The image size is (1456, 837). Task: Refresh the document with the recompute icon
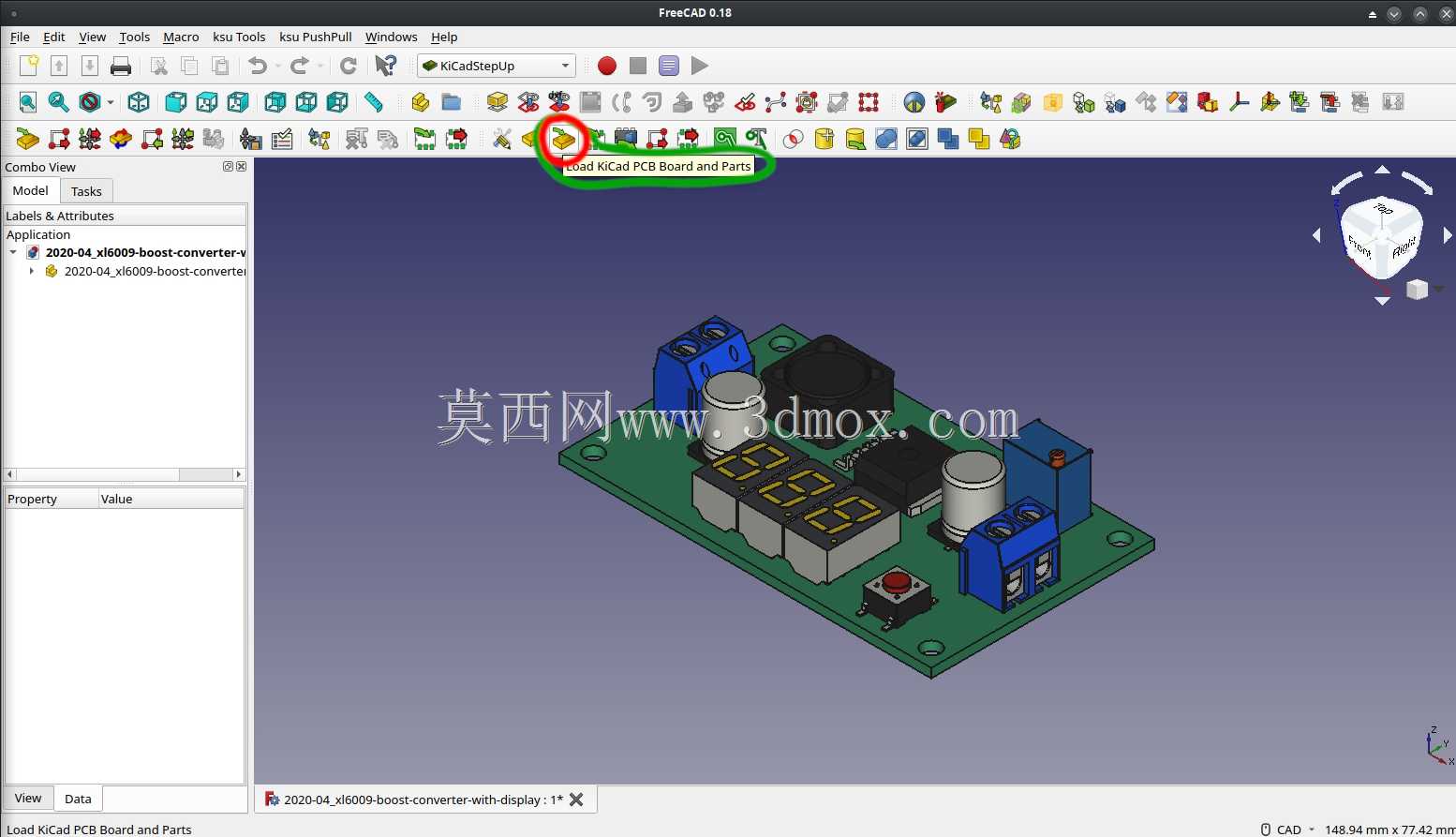click(x=348, y=66)
